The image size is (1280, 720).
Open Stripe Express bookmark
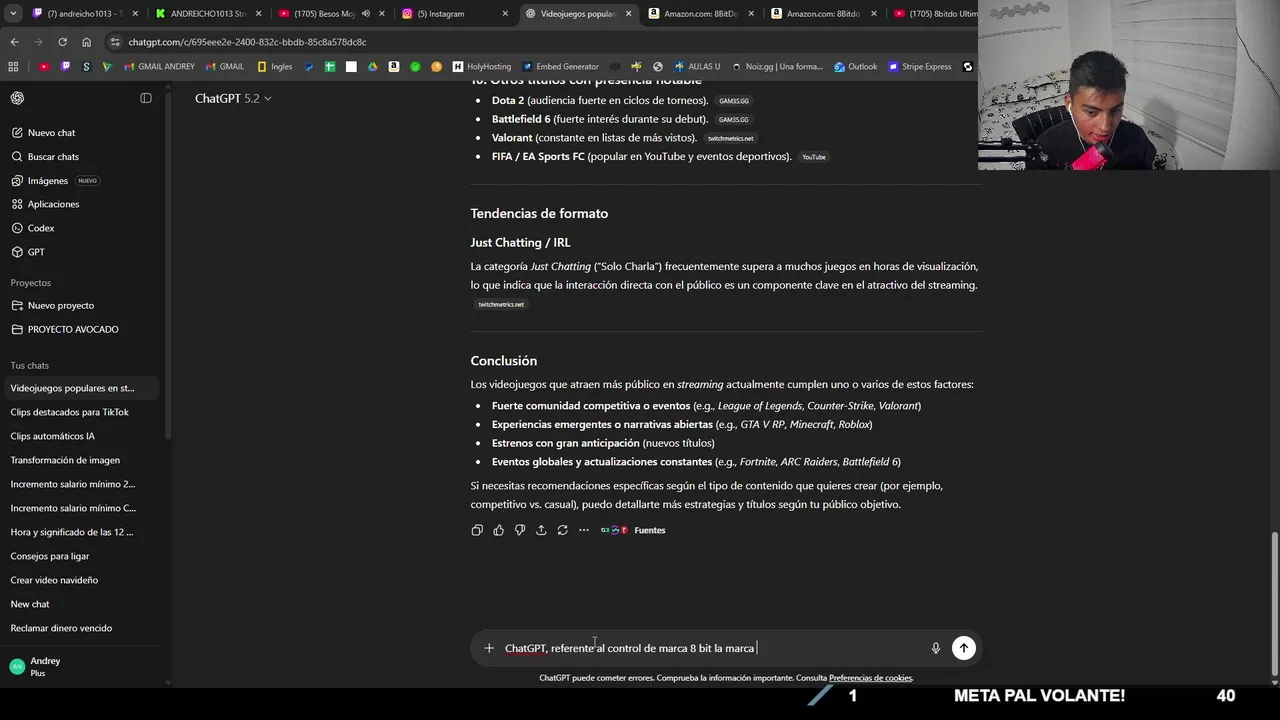click(x=920, y=67)
